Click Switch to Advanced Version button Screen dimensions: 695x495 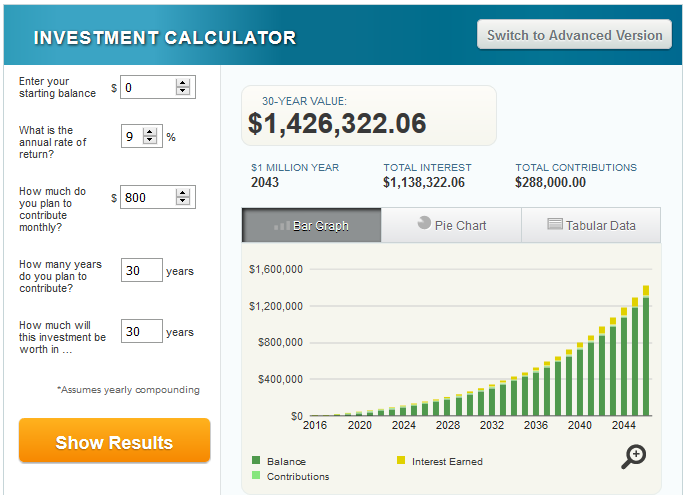point(574,35)
